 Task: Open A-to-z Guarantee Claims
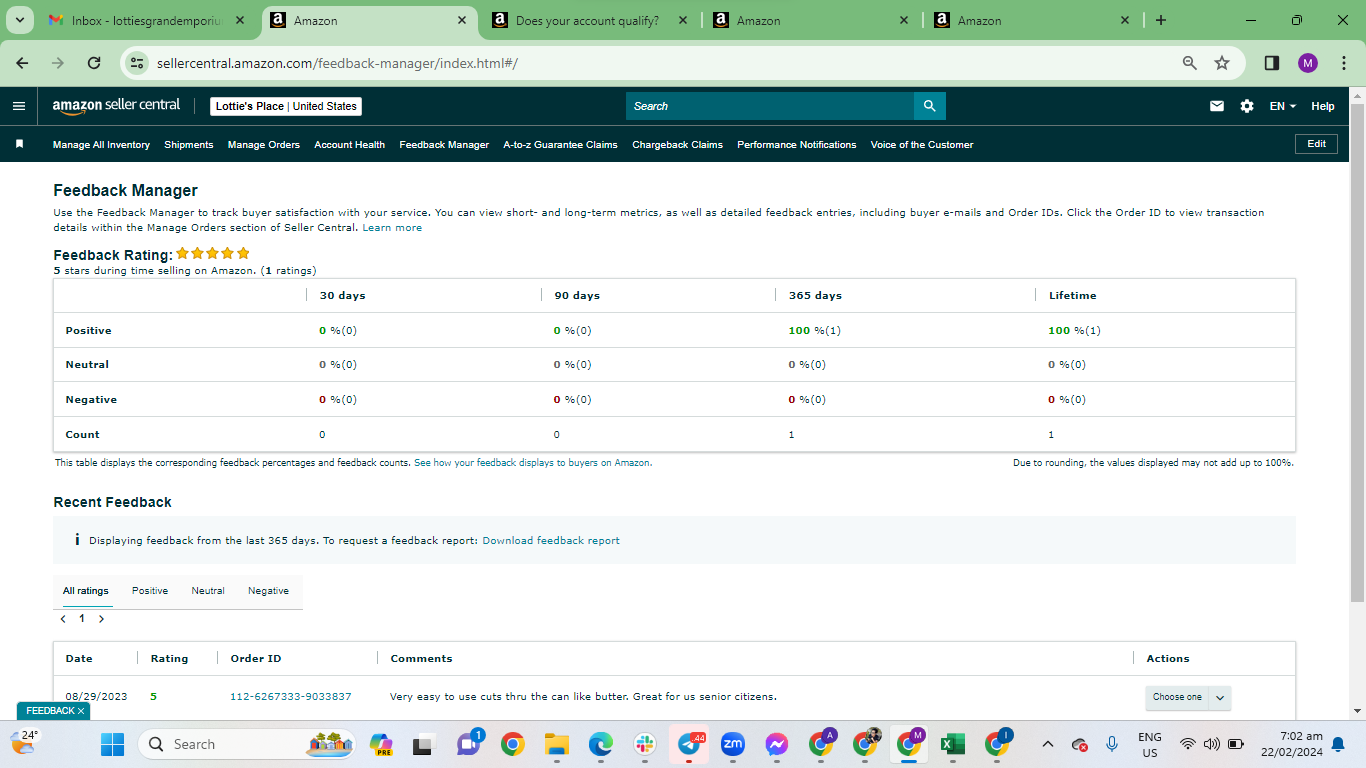[560, 144]
